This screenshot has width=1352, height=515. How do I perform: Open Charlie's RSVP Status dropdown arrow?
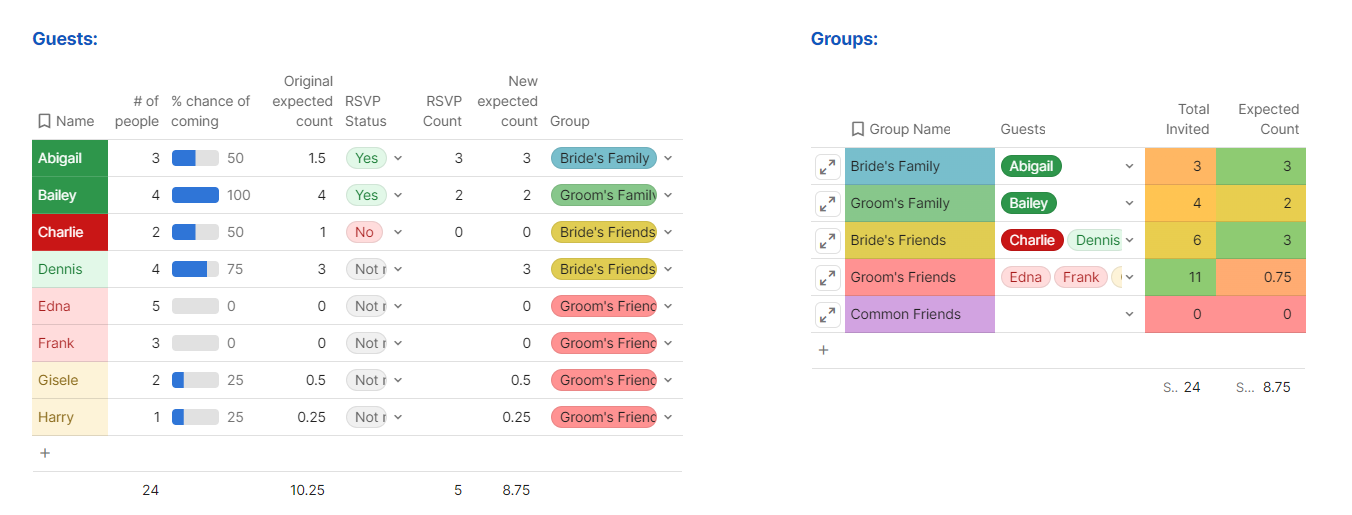pos(398,232)
